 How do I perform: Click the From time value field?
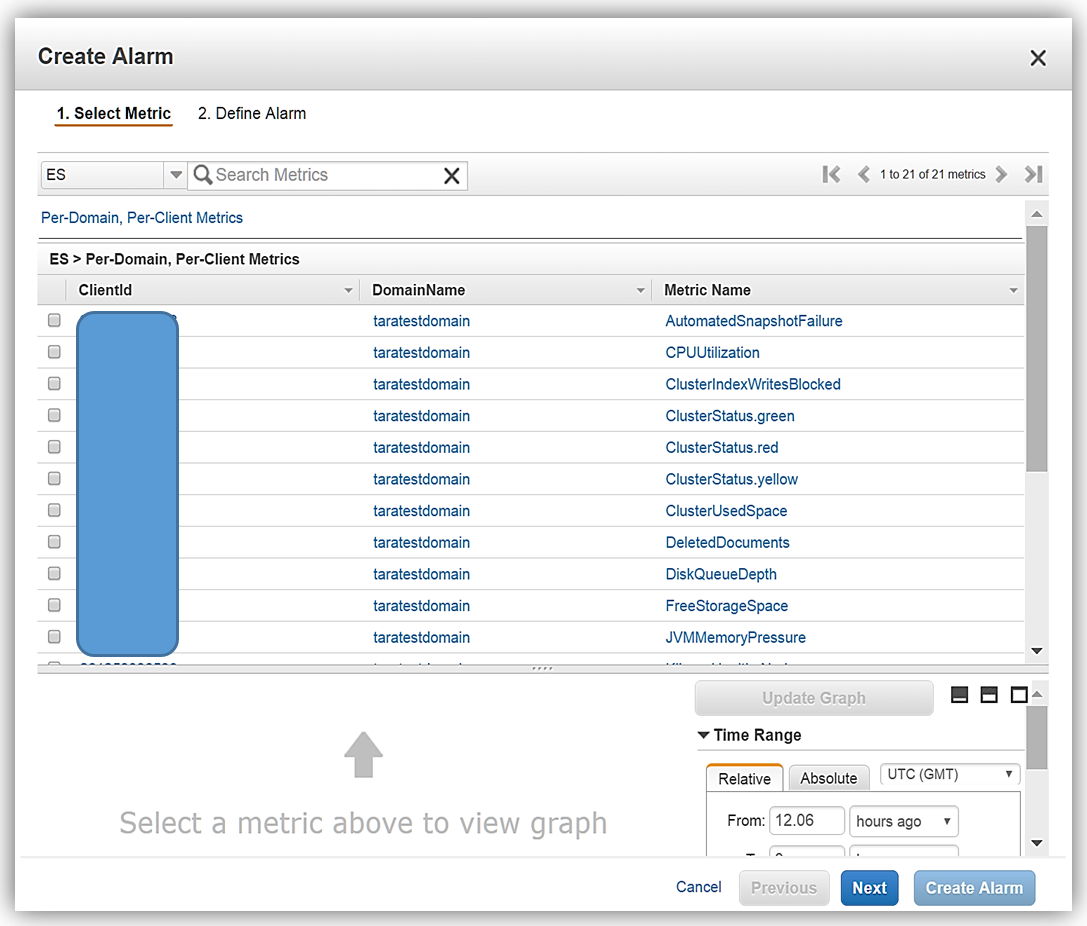pos(806,821)
